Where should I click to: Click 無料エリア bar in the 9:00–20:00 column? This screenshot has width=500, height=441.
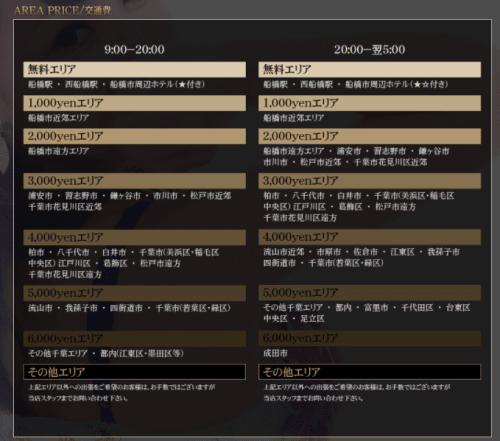click(135, 69)
